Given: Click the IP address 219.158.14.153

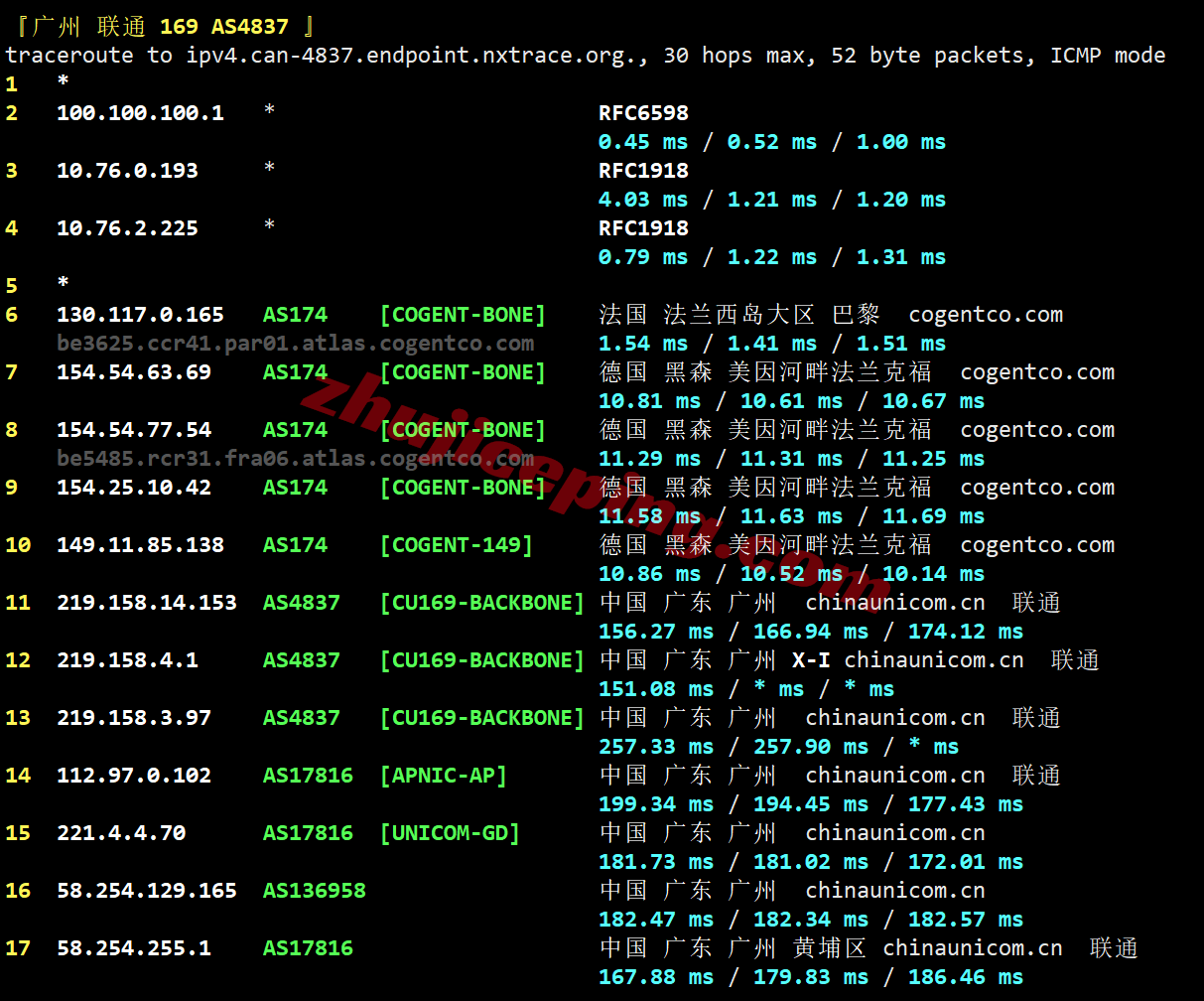Looking at the screenshot, I should (146, 603).
